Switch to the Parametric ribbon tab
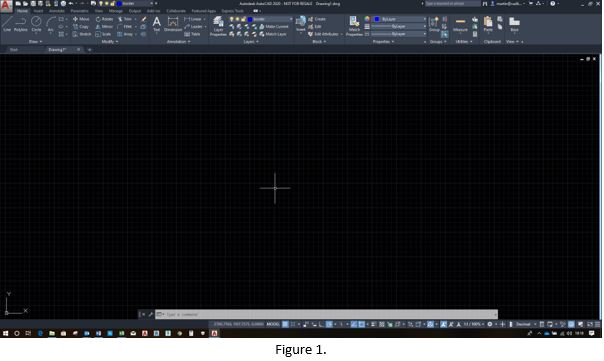 click(79, 11)
